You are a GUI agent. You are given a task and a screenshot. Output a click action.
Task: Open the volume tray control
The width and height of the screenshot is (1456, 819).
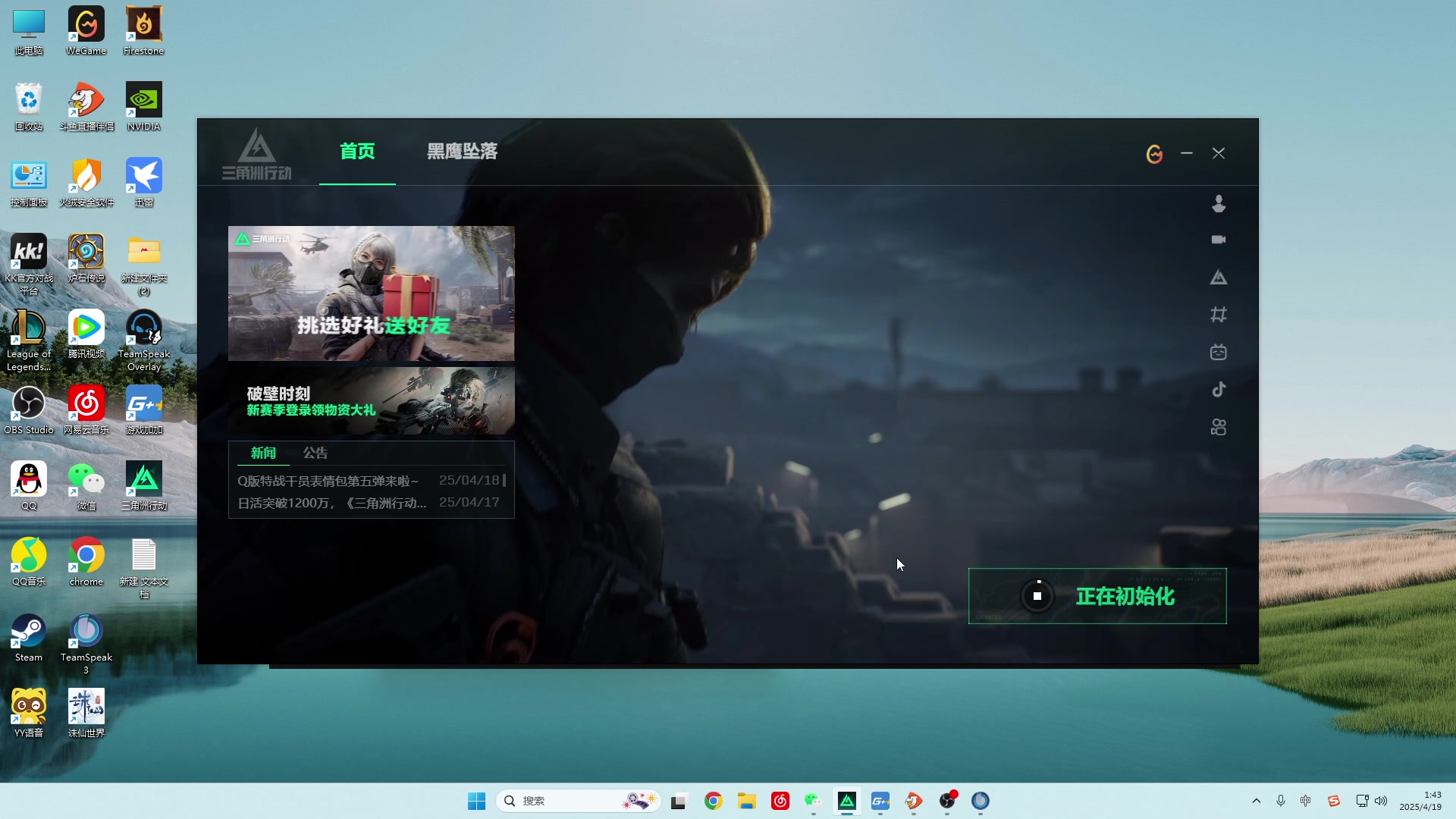click(1381, 801)
